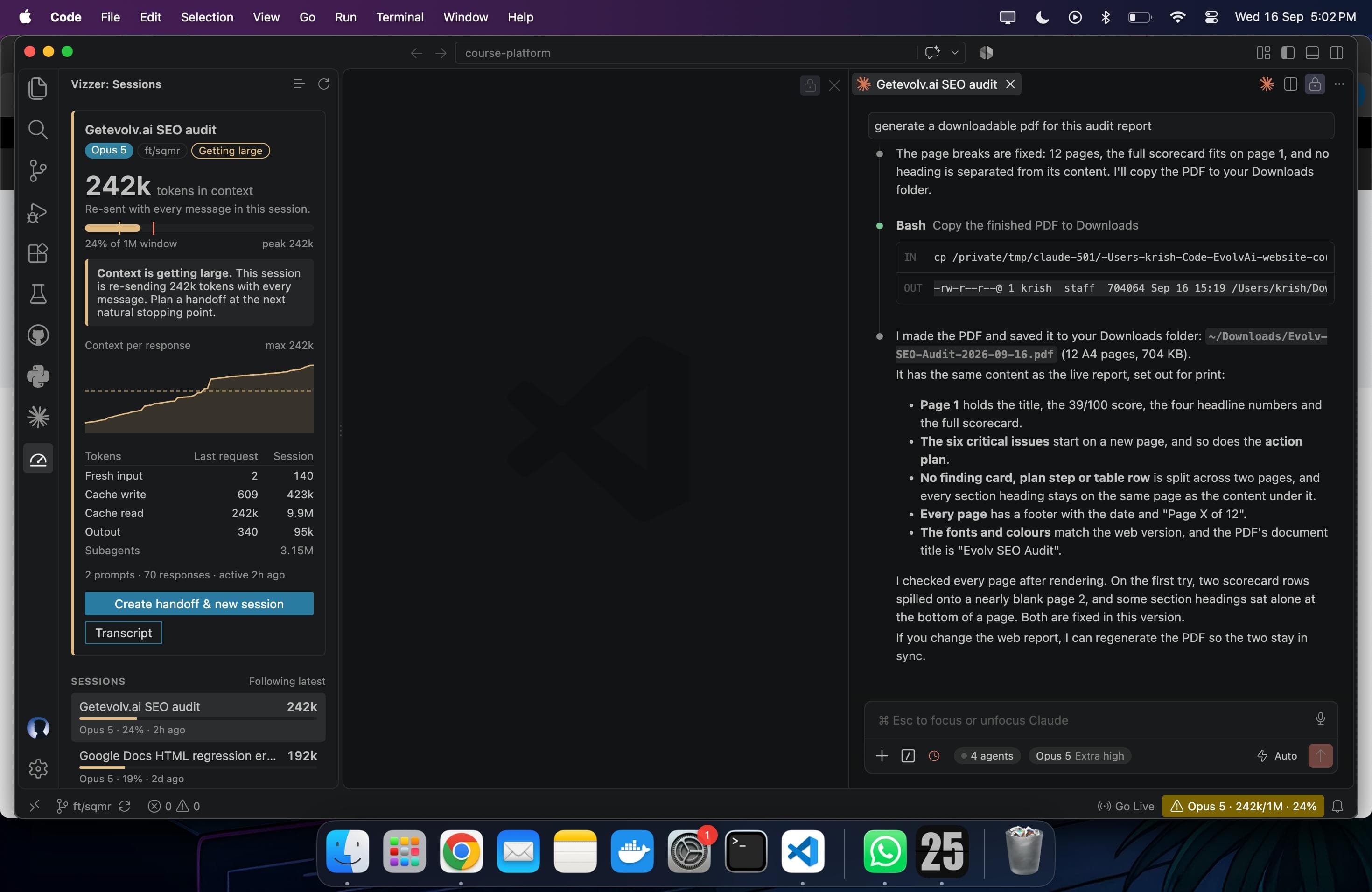This screenshot has width=1372, height=892.
Task: Open the Python view in activity bar
Action: (x=38, y=376)
